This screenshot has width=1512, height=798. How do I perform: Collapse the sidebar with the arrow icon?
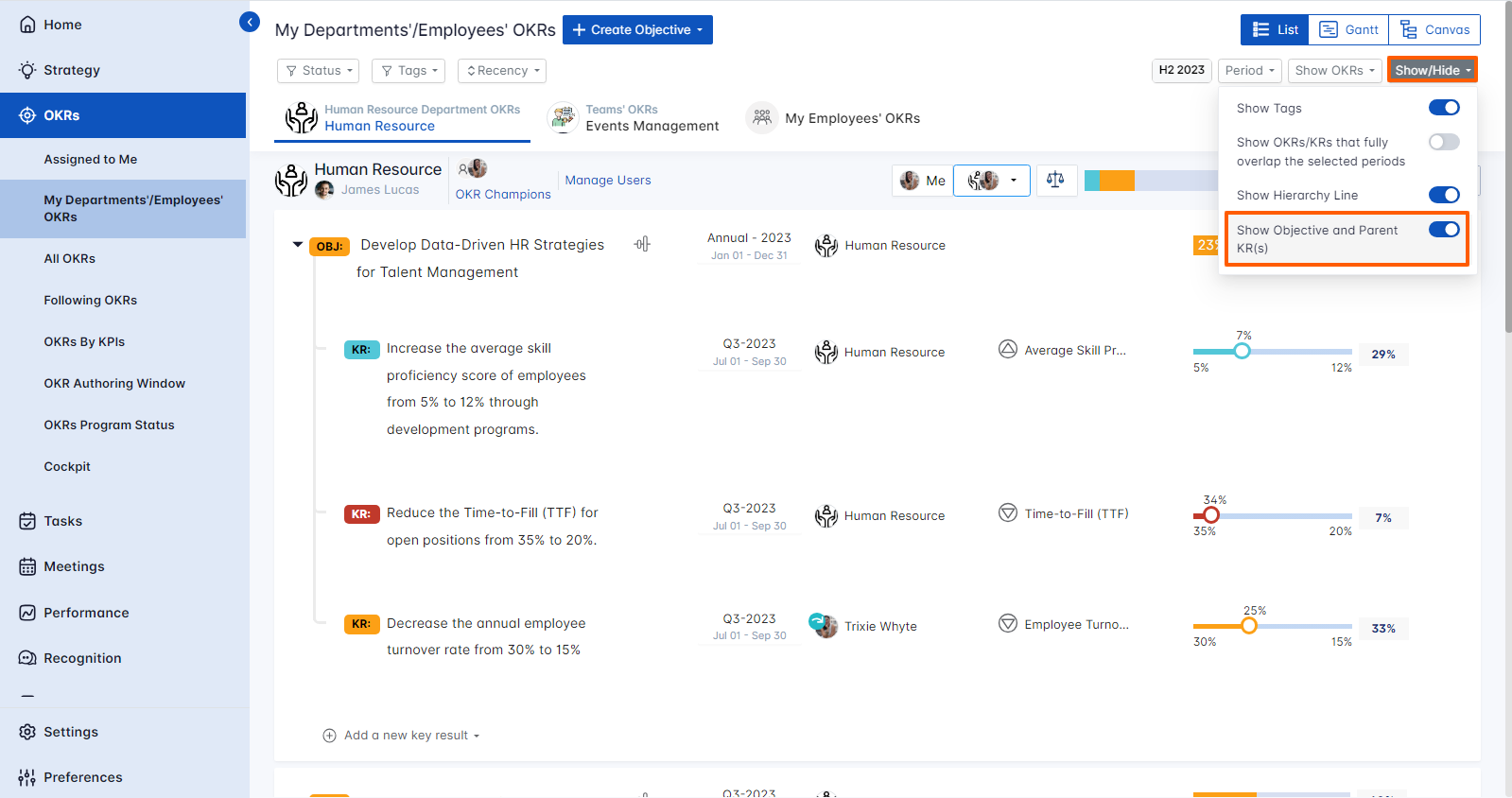tap(250, 22)
